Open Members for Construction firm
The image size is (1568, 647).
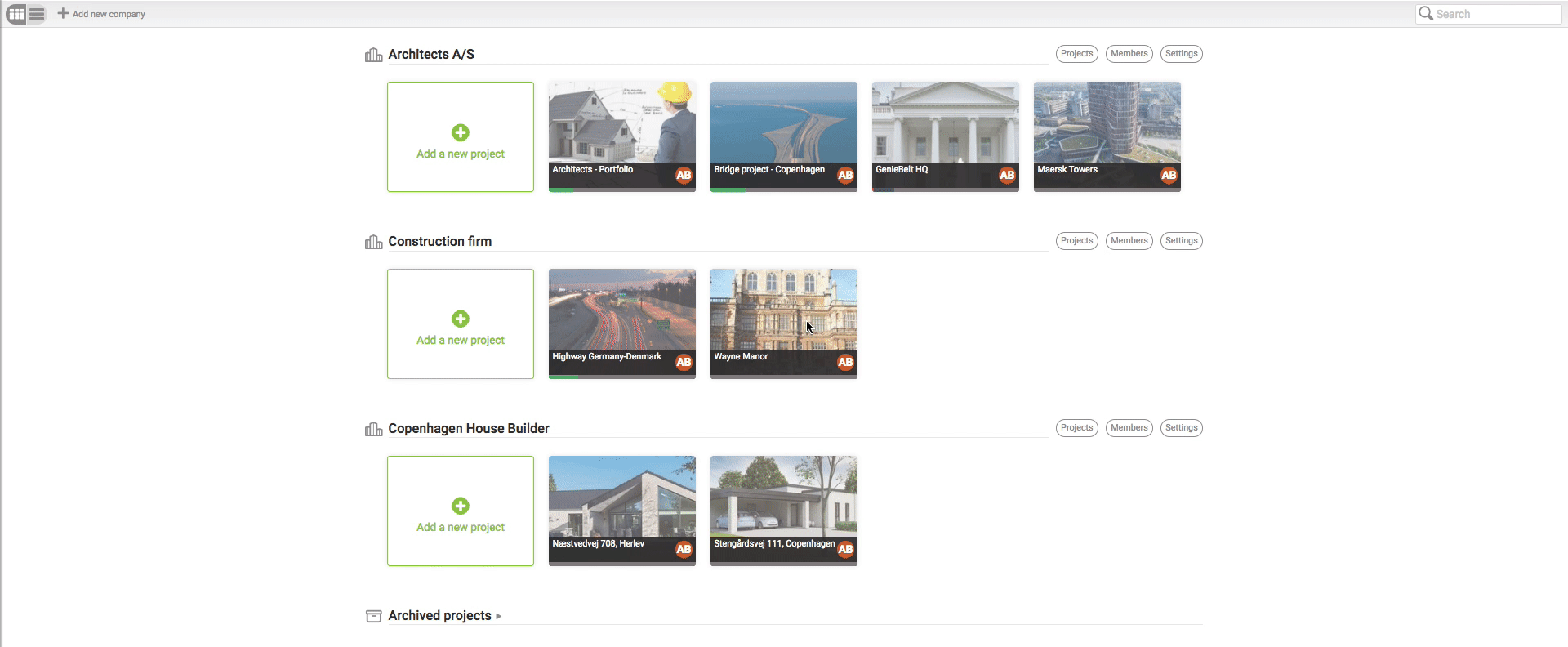coord(1129,241)
